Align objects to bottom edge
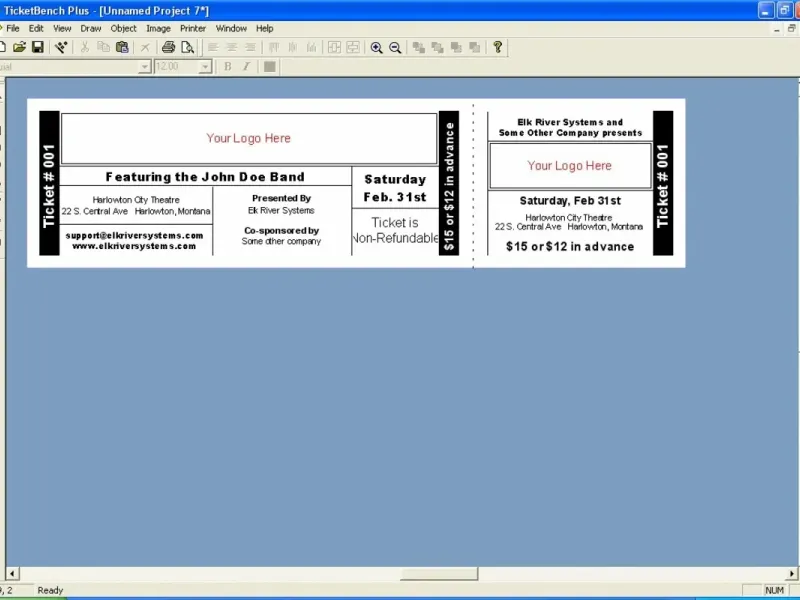The height and width of the screenshot is (600, 800). tap(311, 47)
